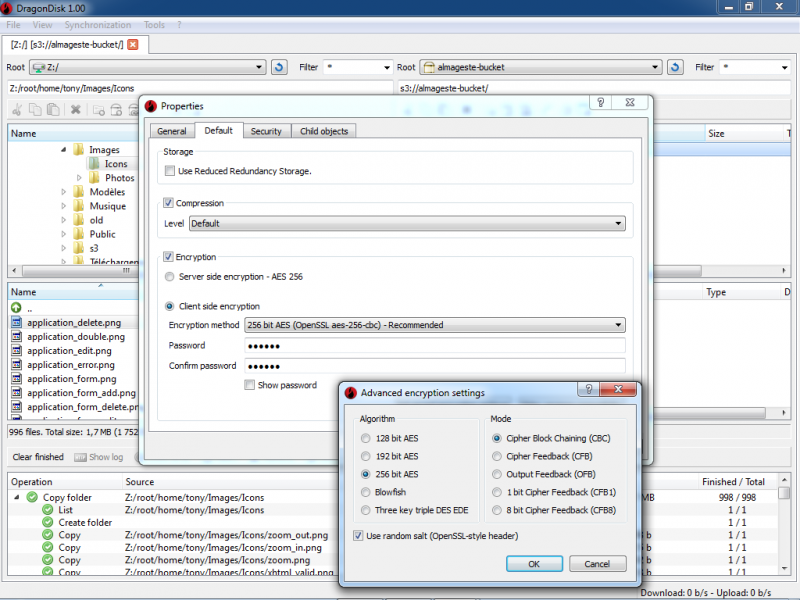Screen dimensions: 800x600
Task: Tick the Show password checkbox
Action: [x=249, y=385]
